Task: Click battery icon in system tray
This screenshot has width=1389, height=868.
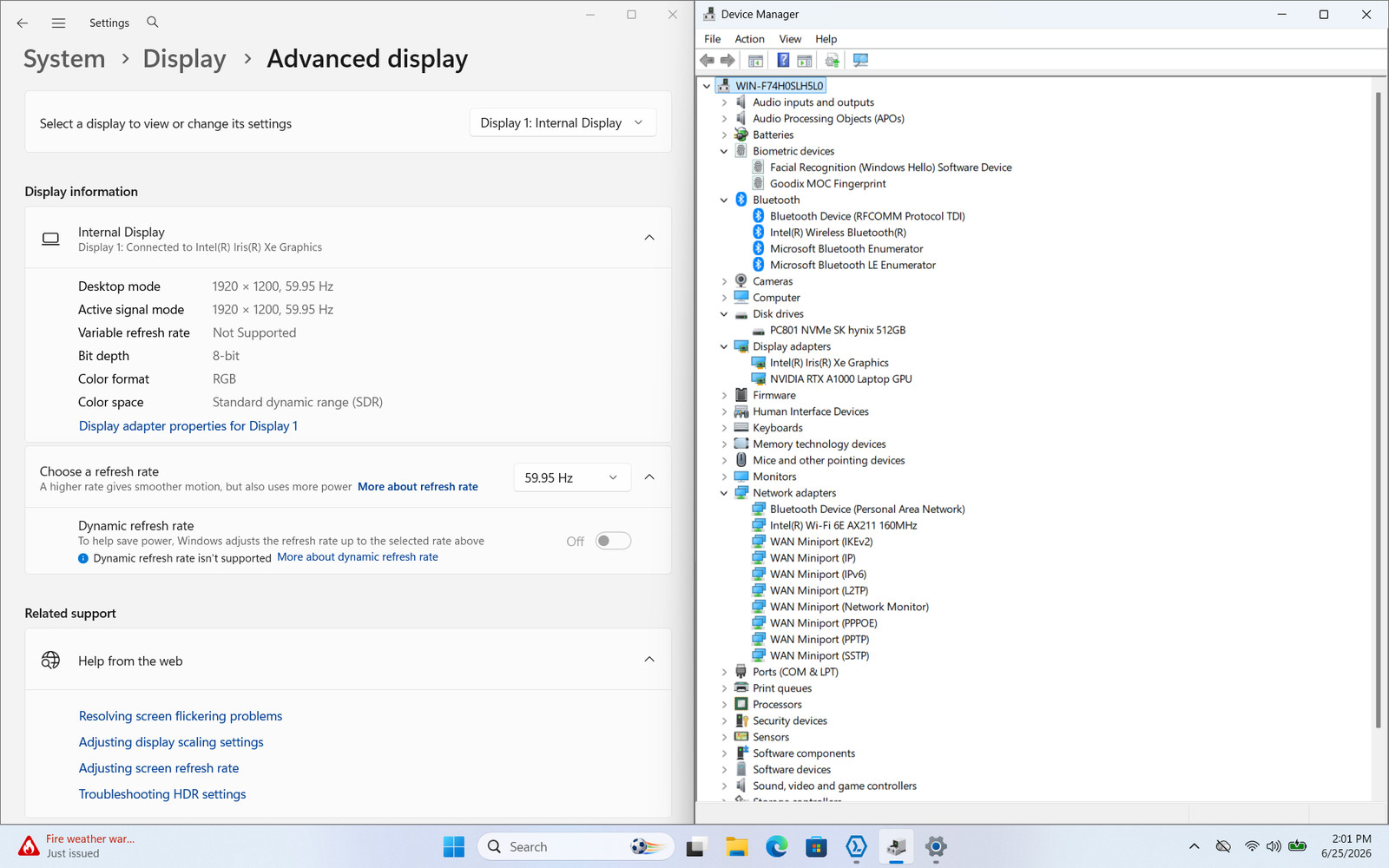Action: (1298, 846)
